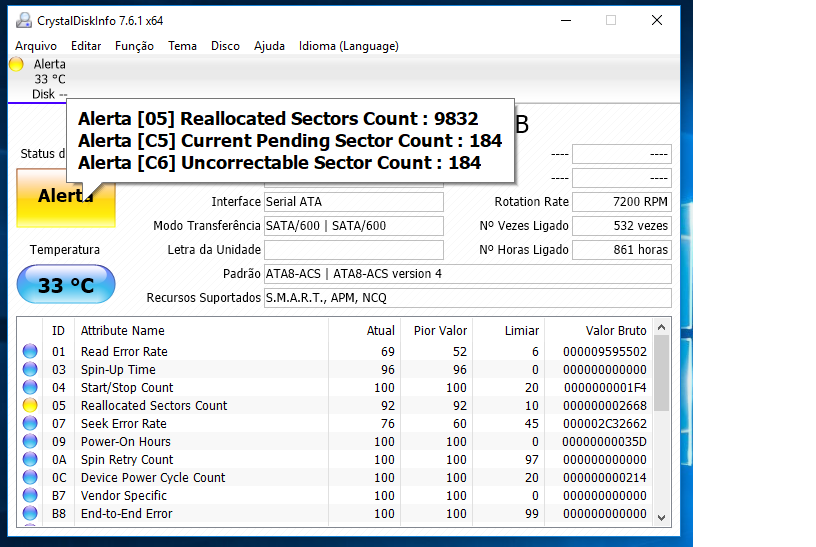Viewport: 816px width, 547px height.
Task: Click the Alerta [05] Reallocated Sectors Count tooltip line
Action: pos(278,119)
